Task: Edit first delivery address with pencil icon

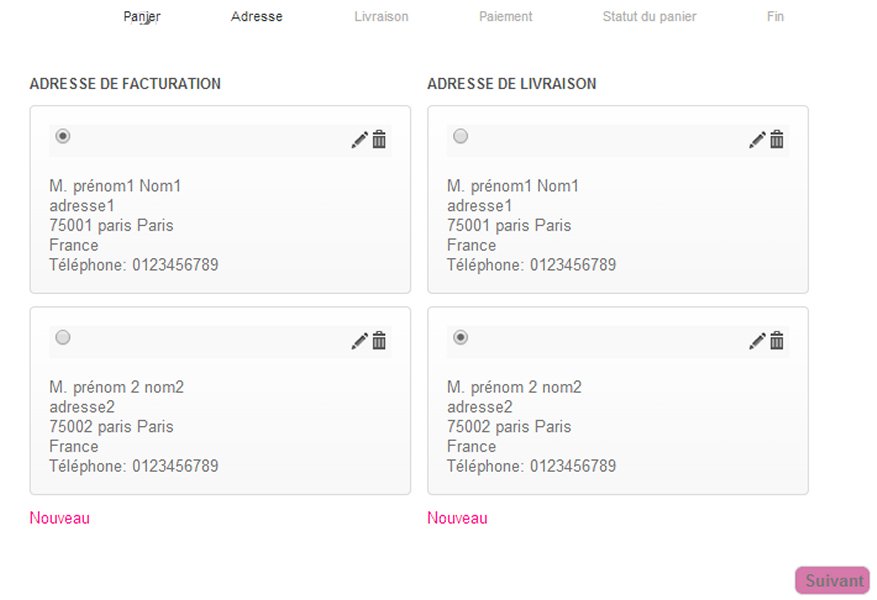Action: click(x=757, y=139)
